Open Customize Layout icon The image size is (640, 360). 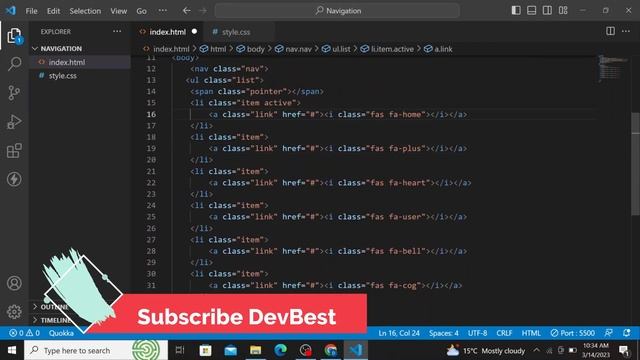563,11
